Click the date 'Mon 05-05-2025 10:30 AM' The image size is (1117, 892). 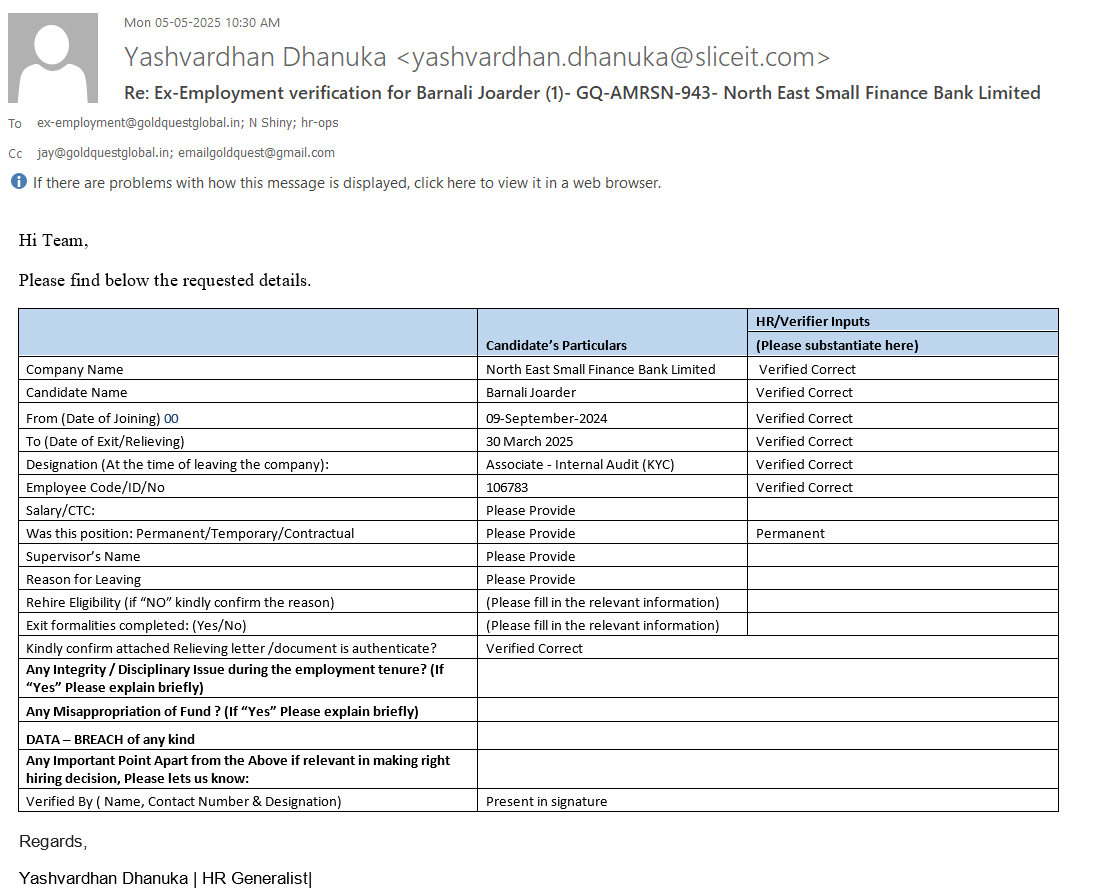point(202,23)
